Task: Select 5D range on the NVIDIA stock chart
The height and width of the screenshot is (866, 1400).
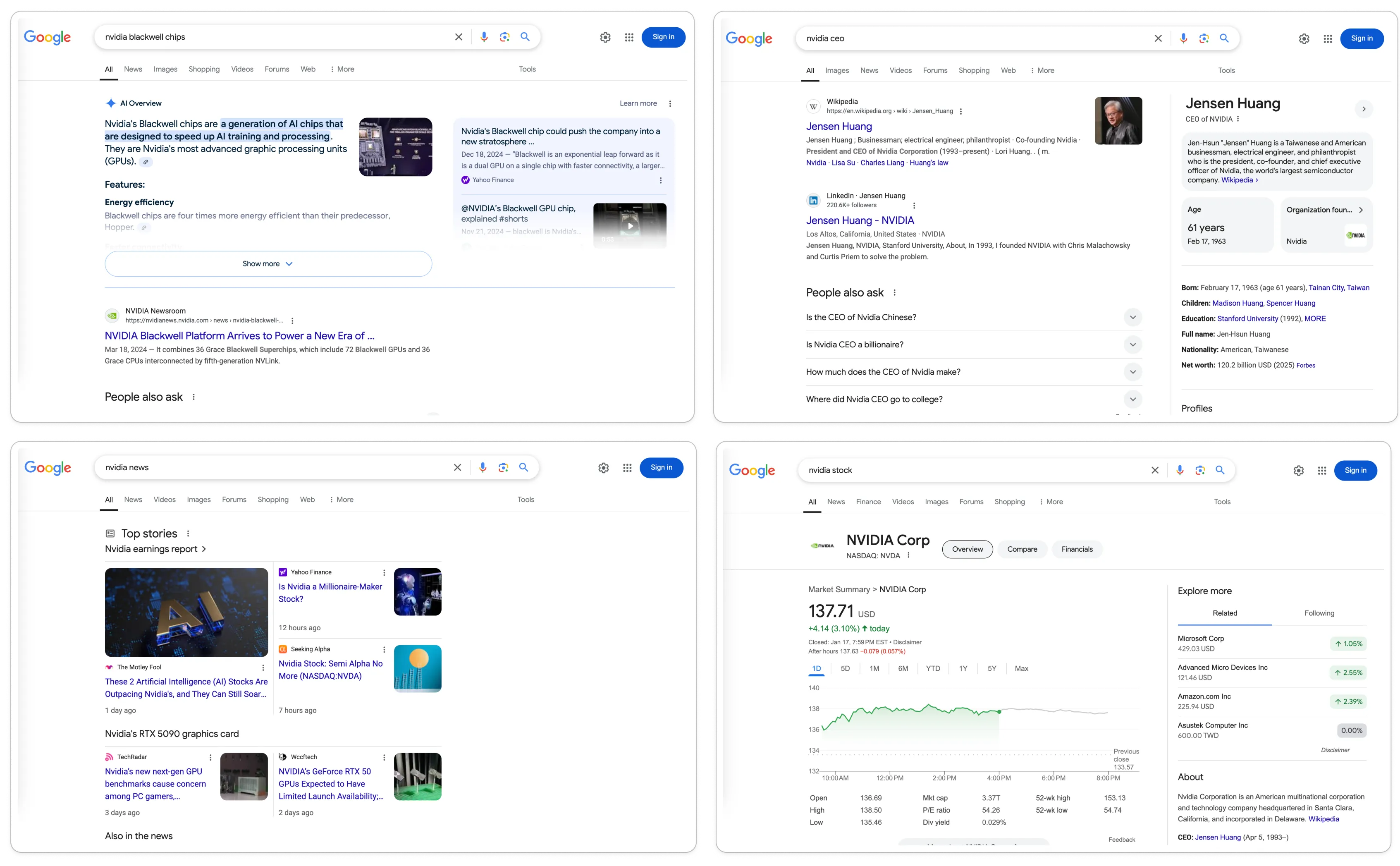Action: point(845,668)
